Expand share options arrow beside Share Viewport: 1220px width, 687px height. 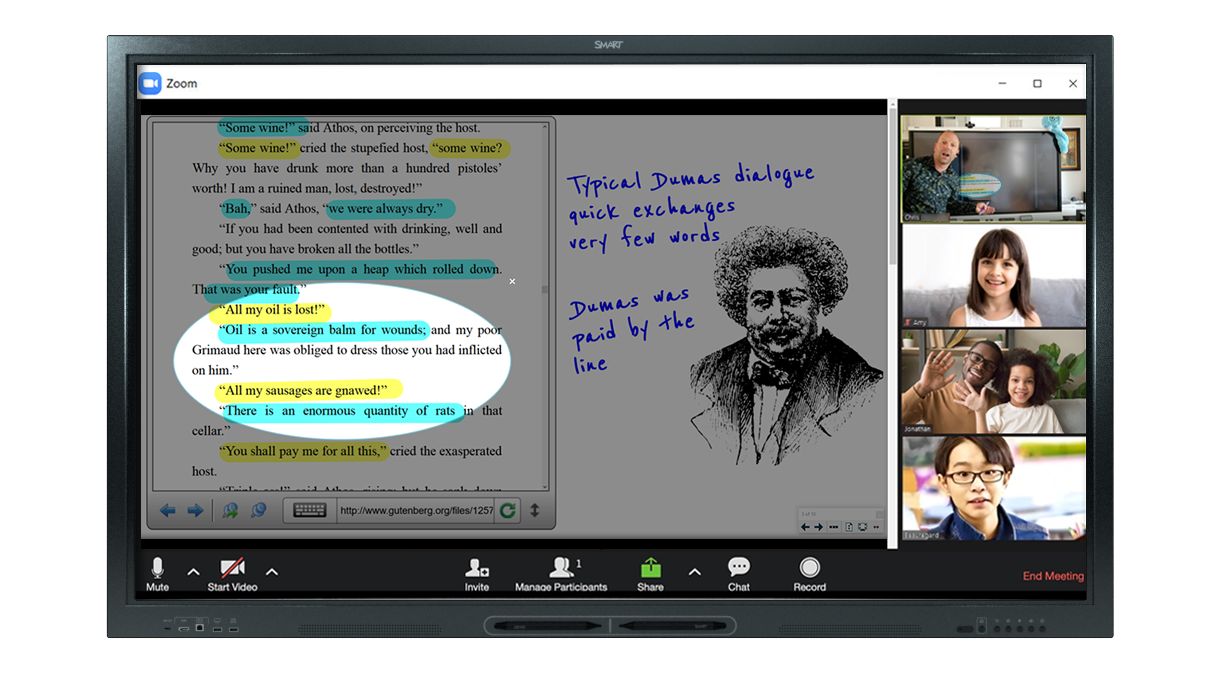click(x=694, y=572)
